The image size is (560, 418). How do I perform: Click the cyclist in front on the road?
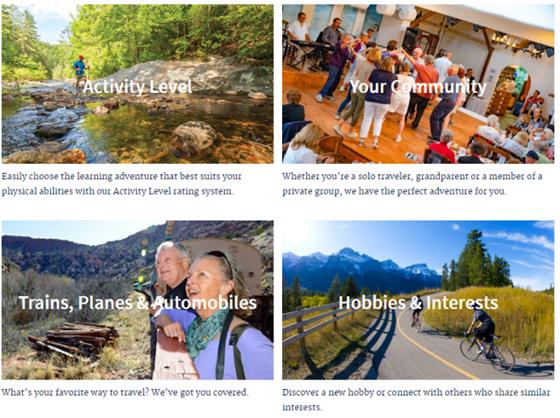[482, 335]
